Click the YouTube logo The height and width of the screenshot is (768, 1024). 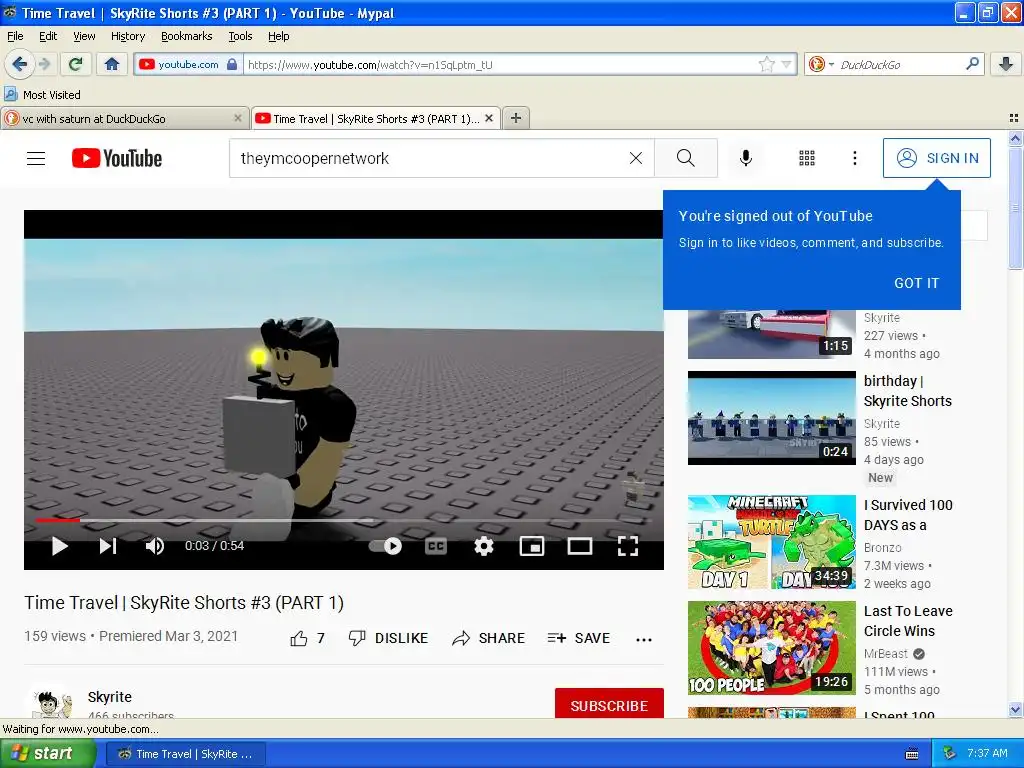(117, 158)
